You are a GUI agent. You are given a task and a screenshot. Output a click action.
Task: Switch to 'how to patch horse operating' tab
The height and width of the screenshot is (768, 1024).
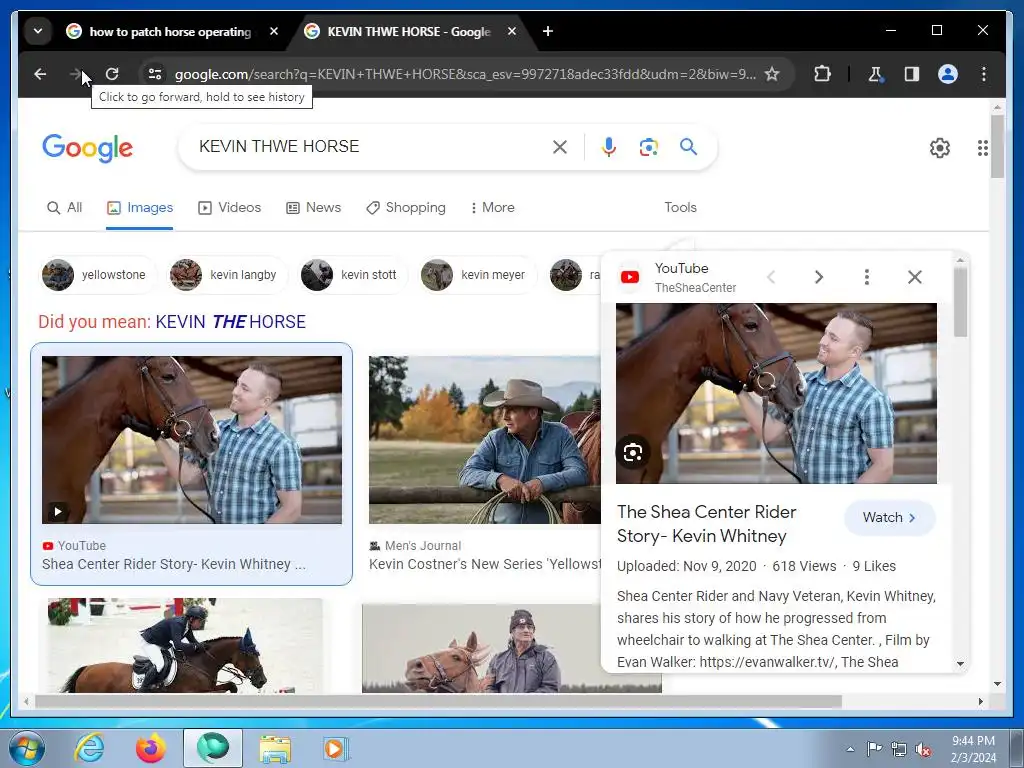(170, 31)
